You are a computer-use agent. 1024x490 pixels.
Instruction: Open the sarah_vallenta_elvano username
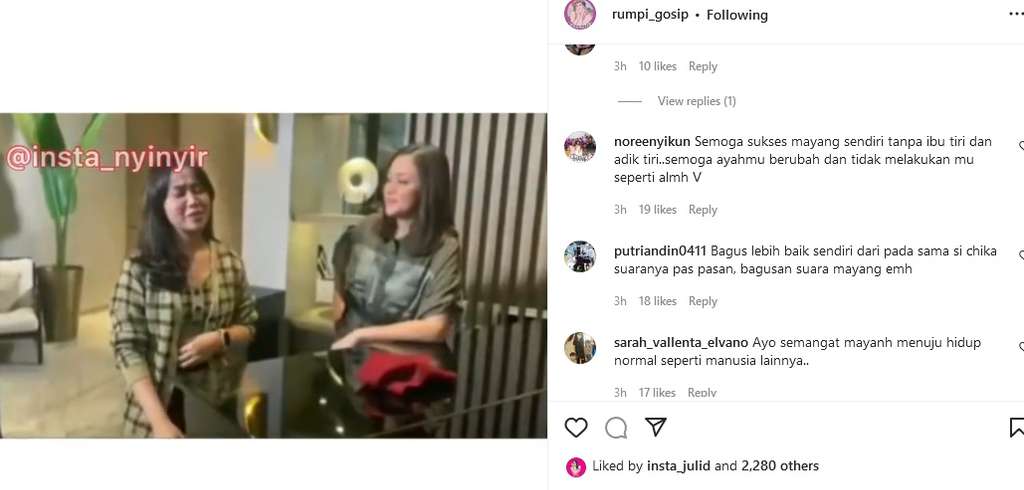(x=682, y=342)
